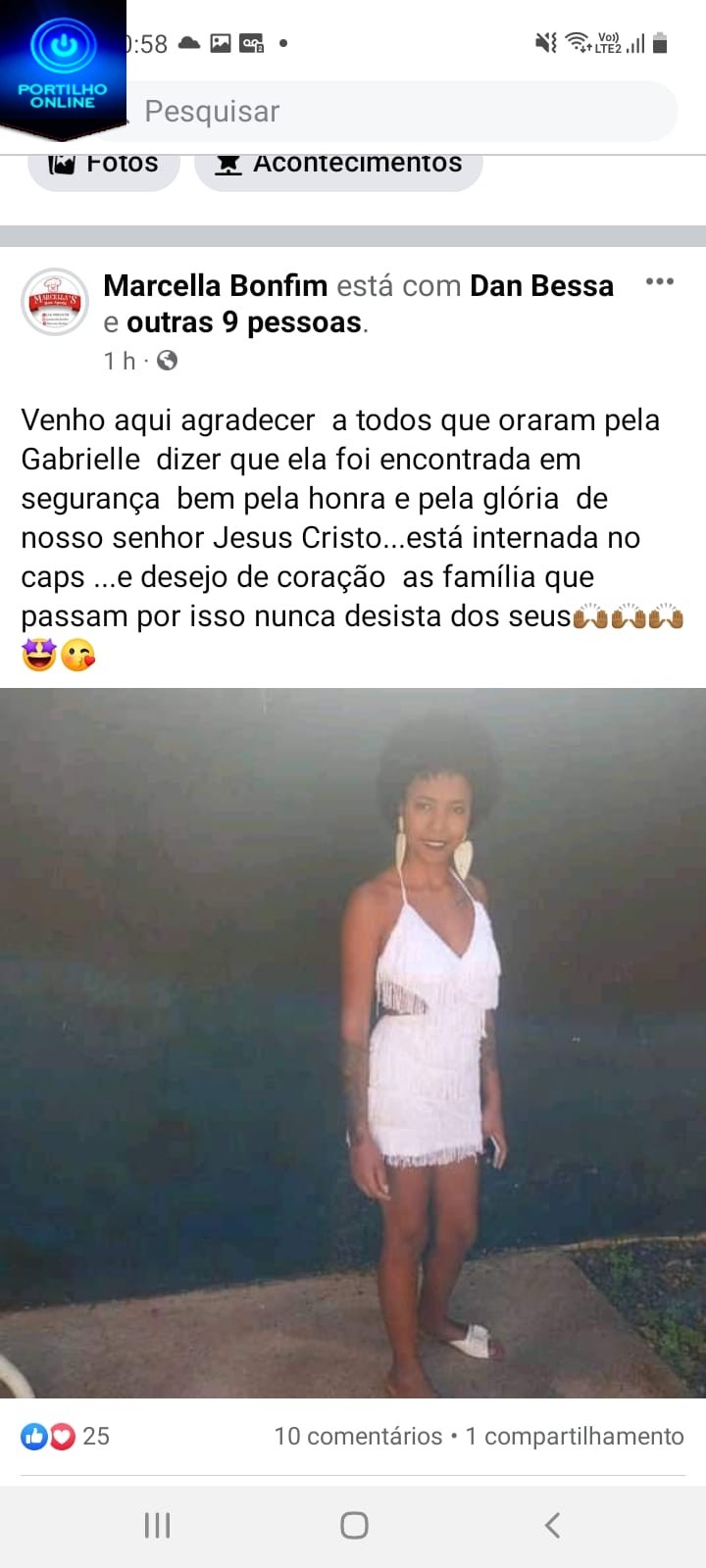Open the Acontecimentos tab

tap(338, 164)
